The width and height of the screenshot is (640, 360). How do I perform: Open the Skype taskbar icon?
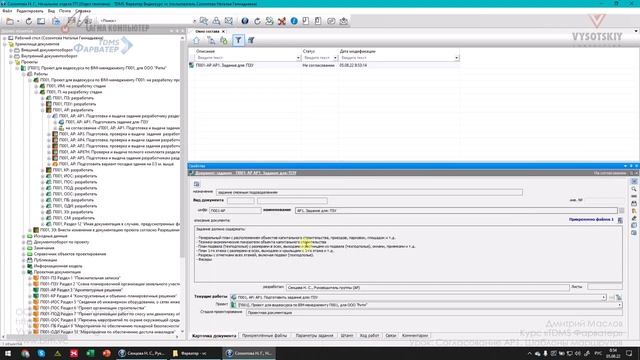(41, 353)
